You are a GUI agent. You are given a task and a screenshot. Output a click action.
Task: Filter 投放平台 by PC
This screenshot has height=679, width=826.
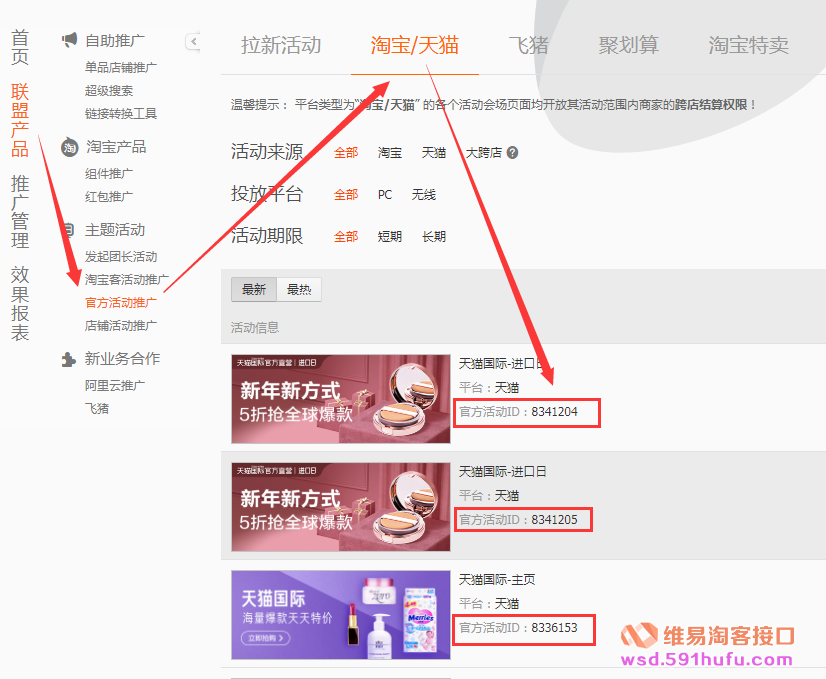(x=385, y=195)
